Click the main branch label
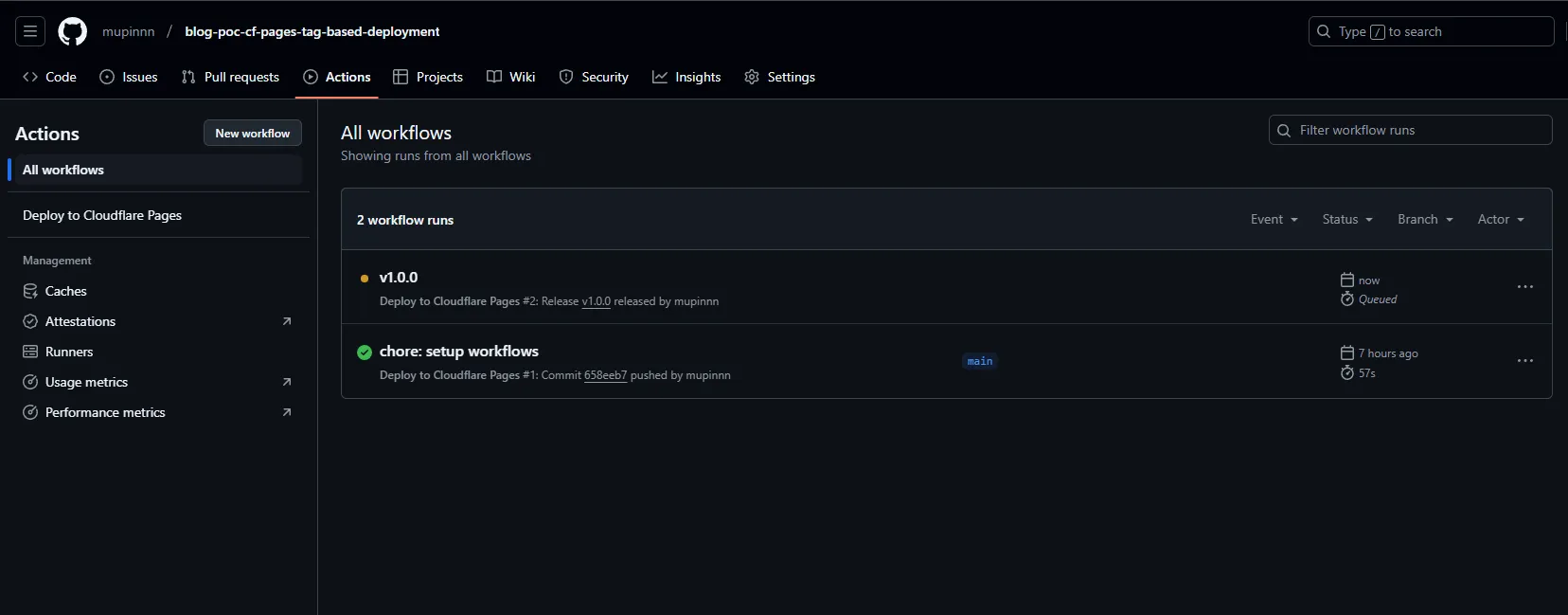 point(980,361)
